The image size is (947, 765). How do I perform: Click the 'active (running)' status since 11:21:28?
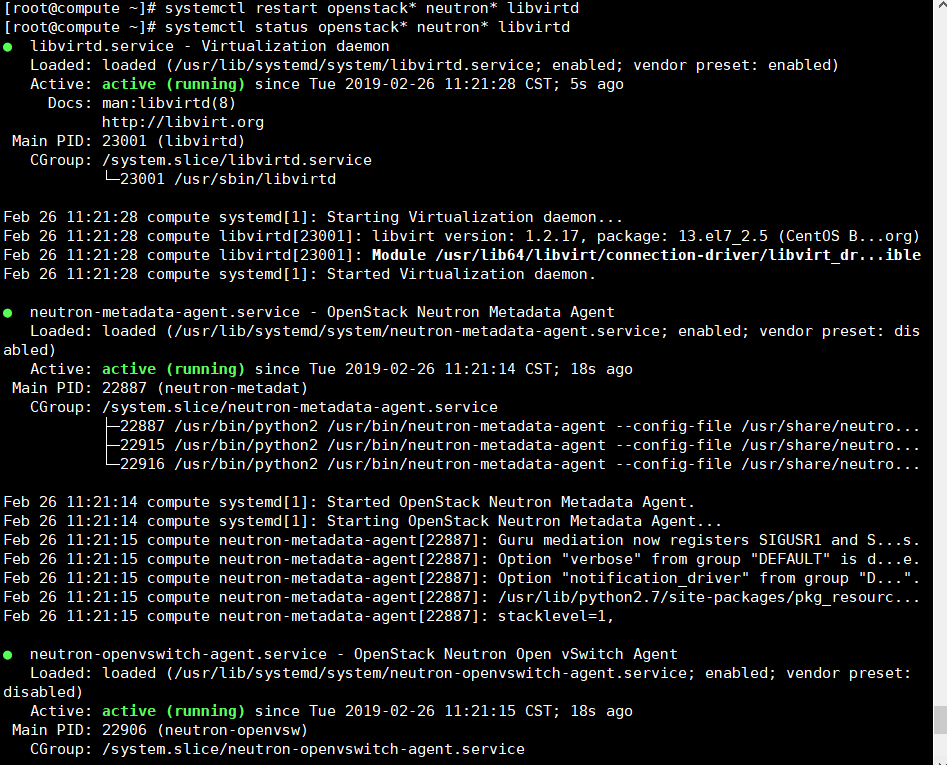point(173,85)
